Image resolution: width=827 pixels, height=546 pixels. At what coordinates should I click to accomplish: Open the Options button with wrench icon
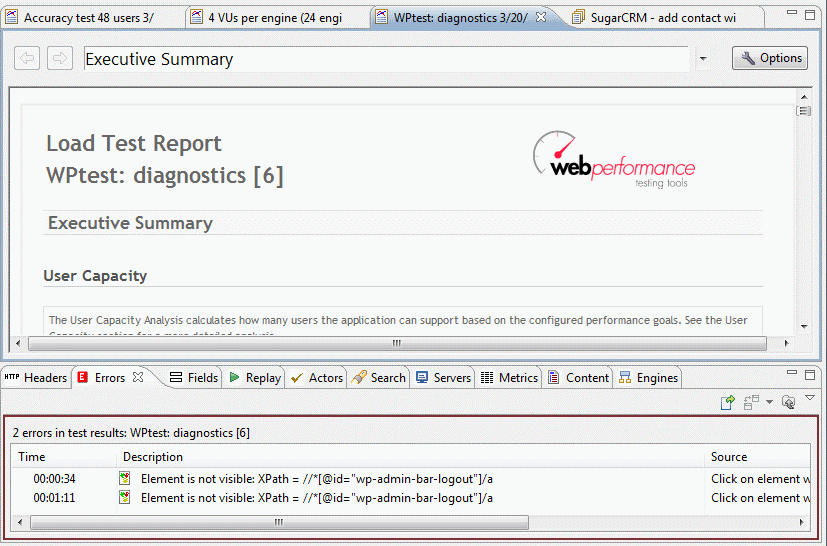(770, 58)
